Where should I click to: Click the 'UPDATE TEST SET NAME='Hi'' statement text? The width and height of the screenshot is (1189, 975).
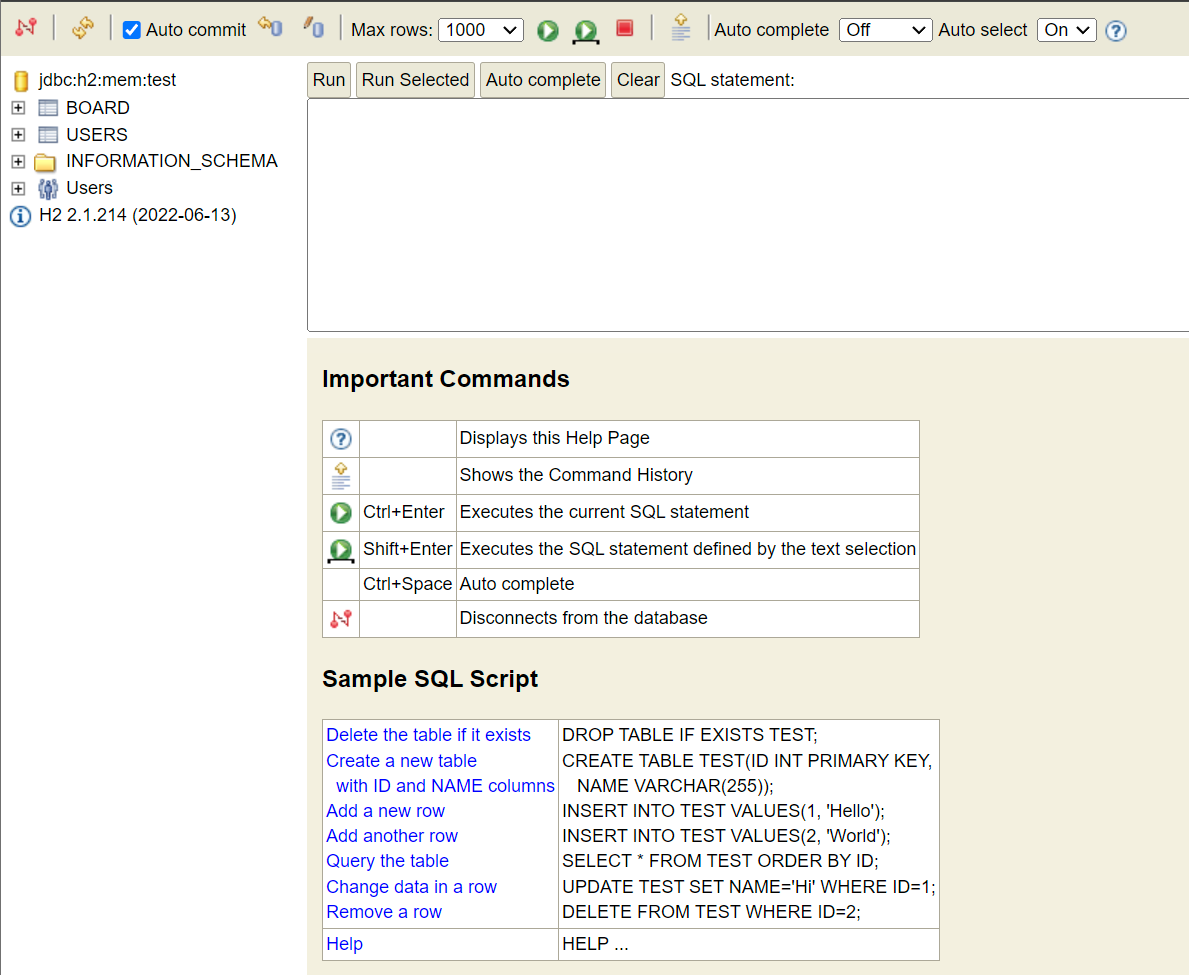(x=748, y=886)
